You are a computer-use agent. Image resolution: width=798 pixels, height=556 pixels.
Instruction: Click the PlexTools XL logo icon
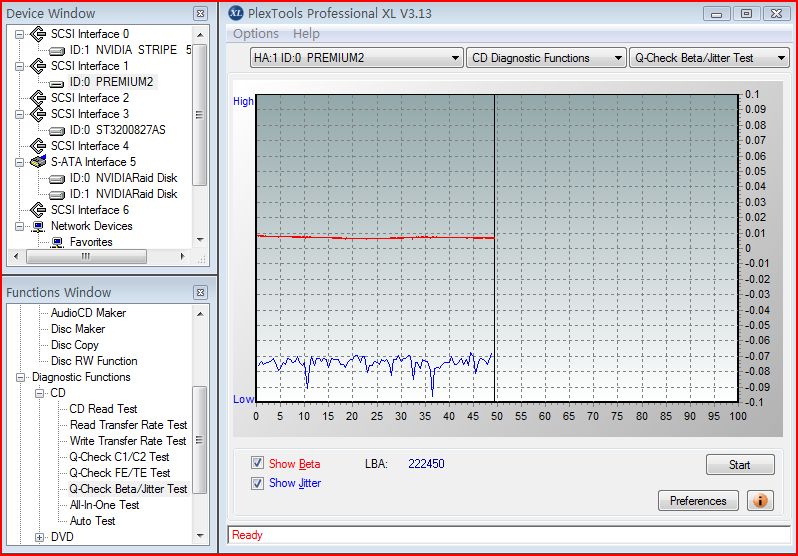236,13
